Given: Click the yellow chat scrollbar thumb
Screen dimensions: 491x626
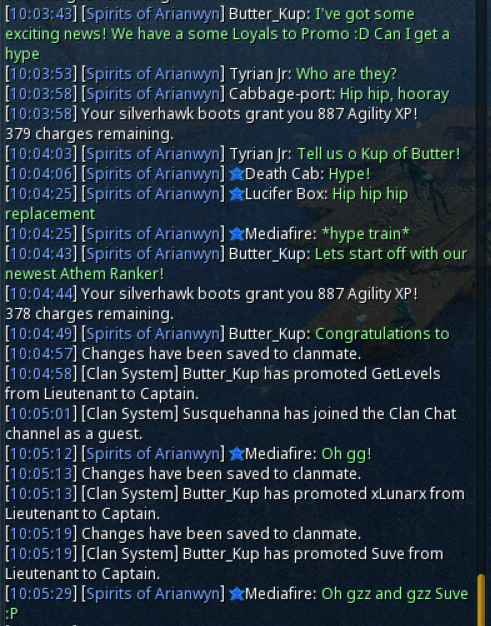Looking at the screenshot, I should coord(481,600).
